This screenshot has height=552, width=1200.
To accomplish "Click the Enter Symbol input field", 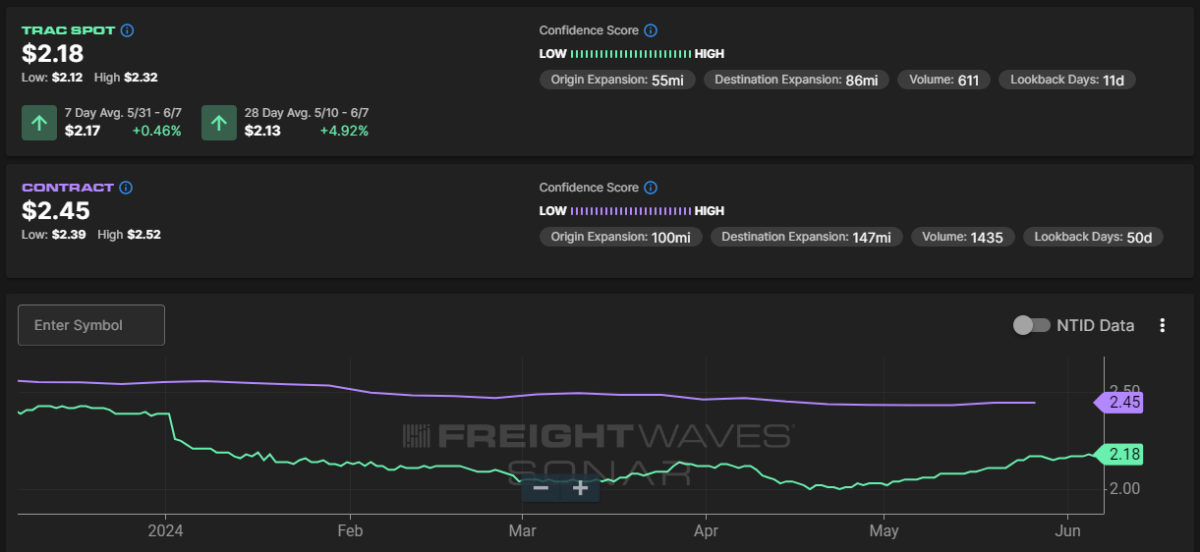I will pos(91,325).
